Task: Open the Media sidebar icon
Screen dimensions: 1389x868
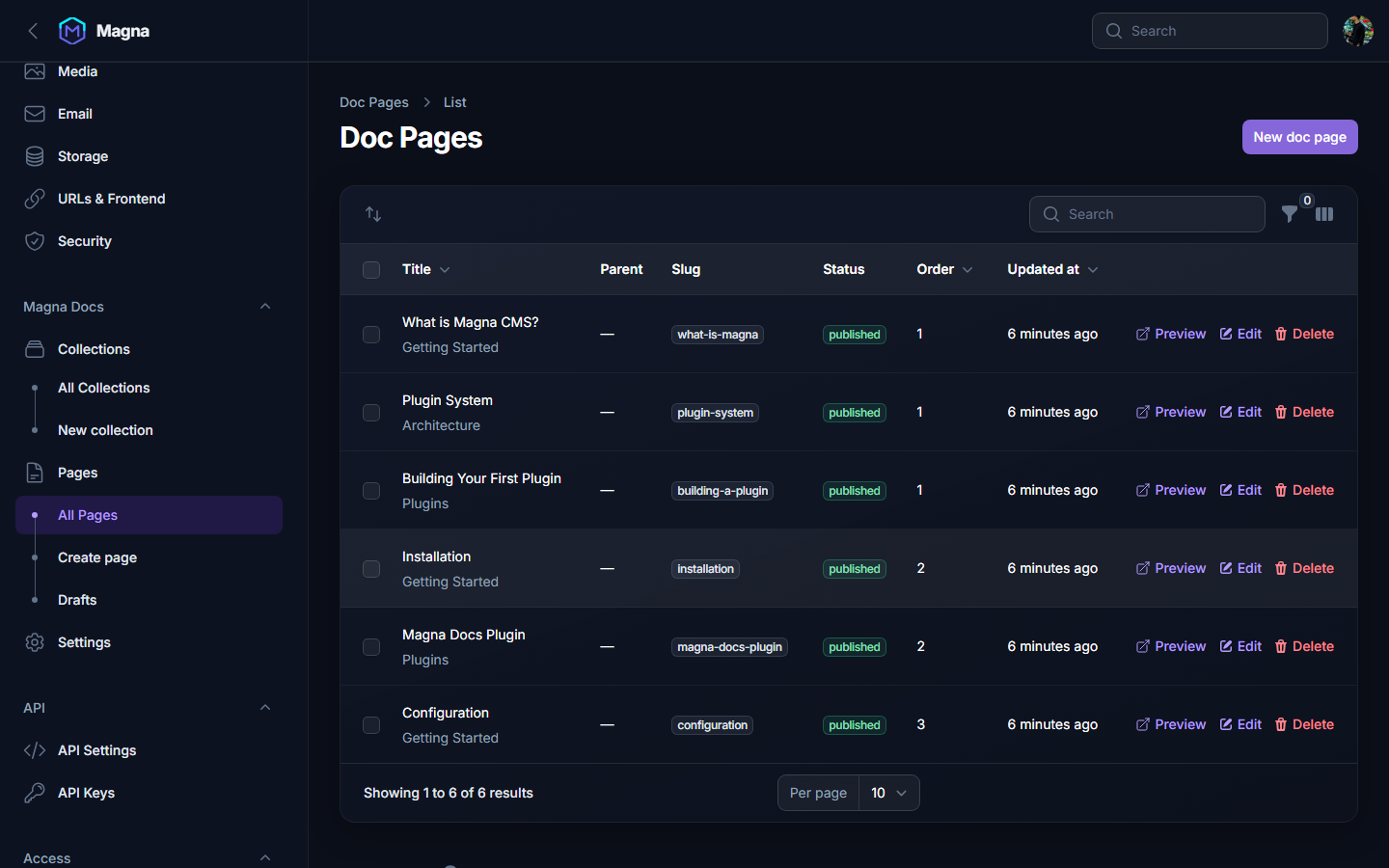Action: tap(35, 71)
